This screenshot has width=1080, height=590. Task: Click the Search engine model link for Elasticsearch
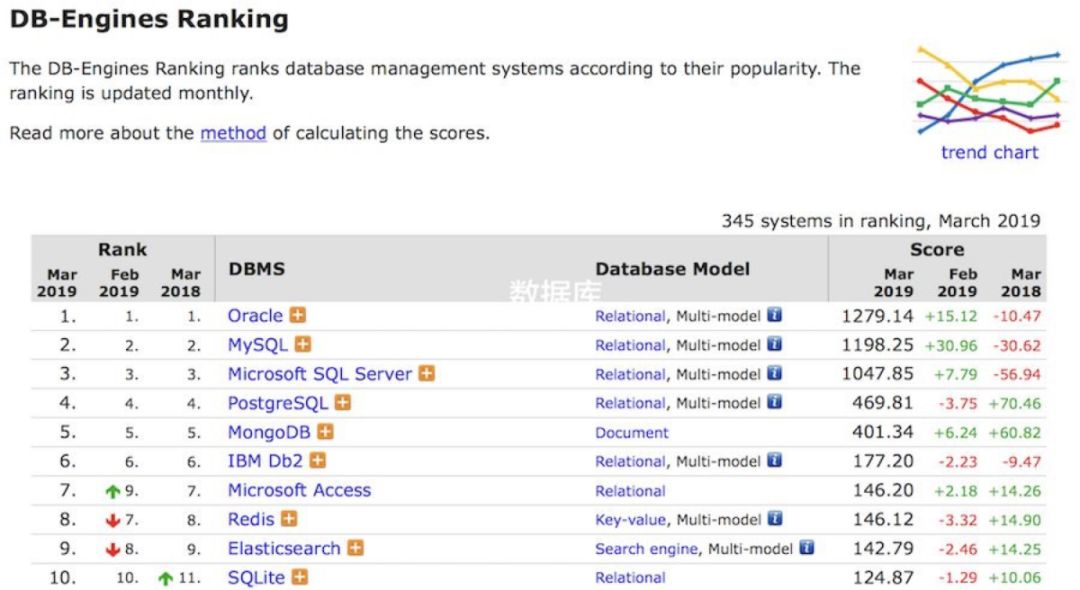pyautogui.click(x=647, y=549)
